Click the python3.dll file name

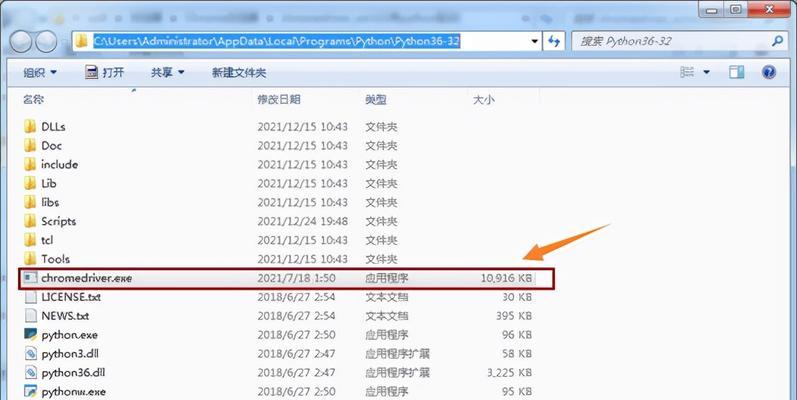pos(70,354)
